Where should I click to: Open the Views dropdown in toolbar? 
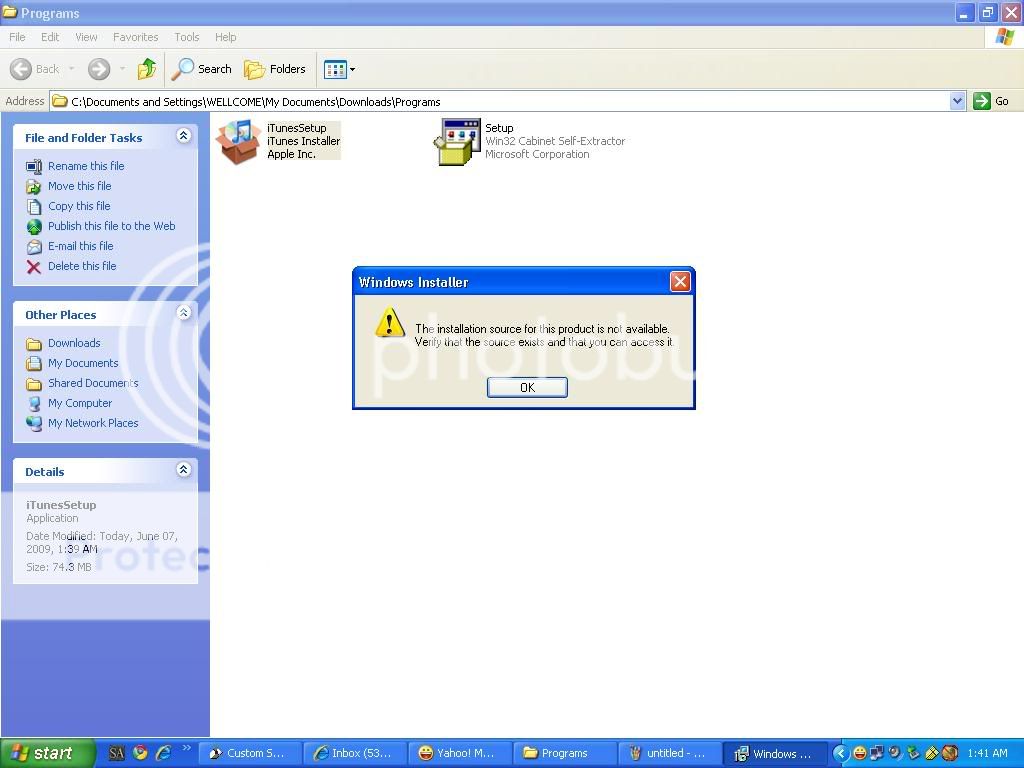340,69
